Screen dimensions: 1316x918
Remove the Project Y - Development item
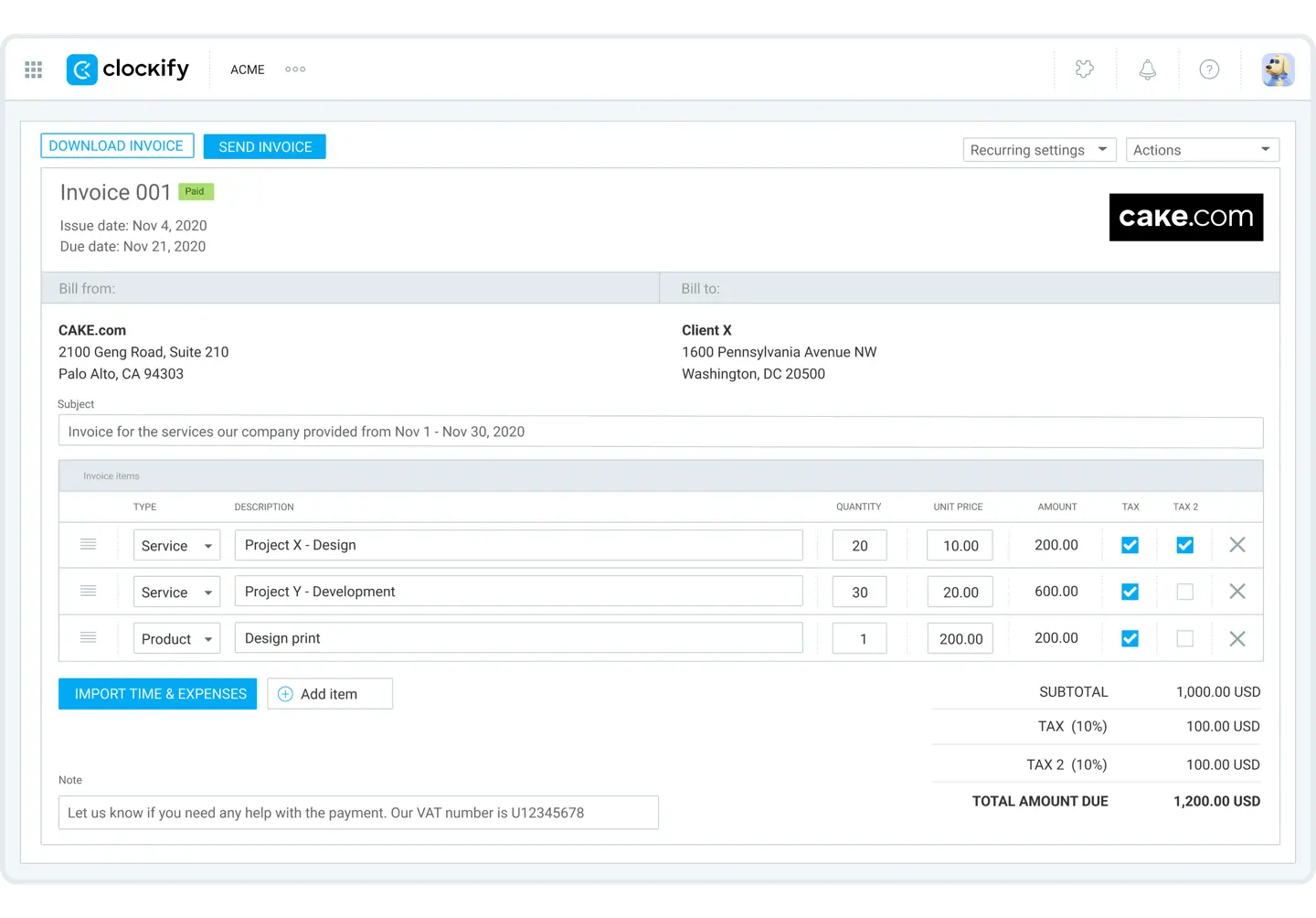[1237, 592]
